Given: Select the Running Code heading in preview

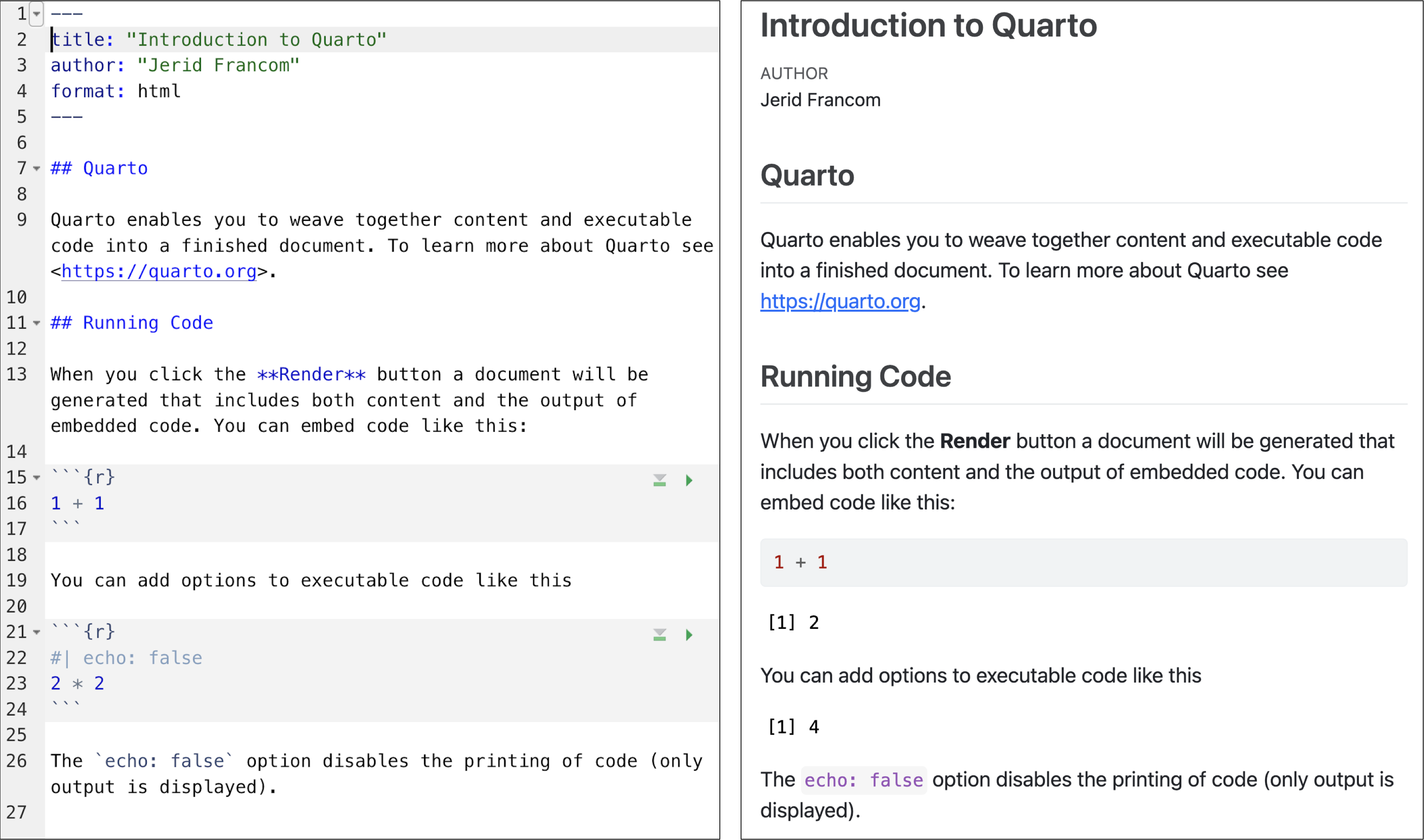Looking at the screenshot, I should [855, 376].
